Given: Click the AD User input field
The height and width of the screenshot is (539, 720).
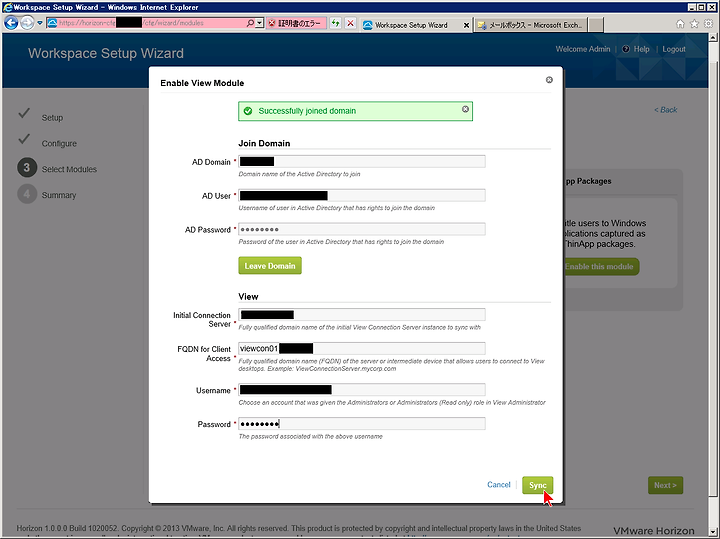Looking at the screenshot, I should pos(362,196).
